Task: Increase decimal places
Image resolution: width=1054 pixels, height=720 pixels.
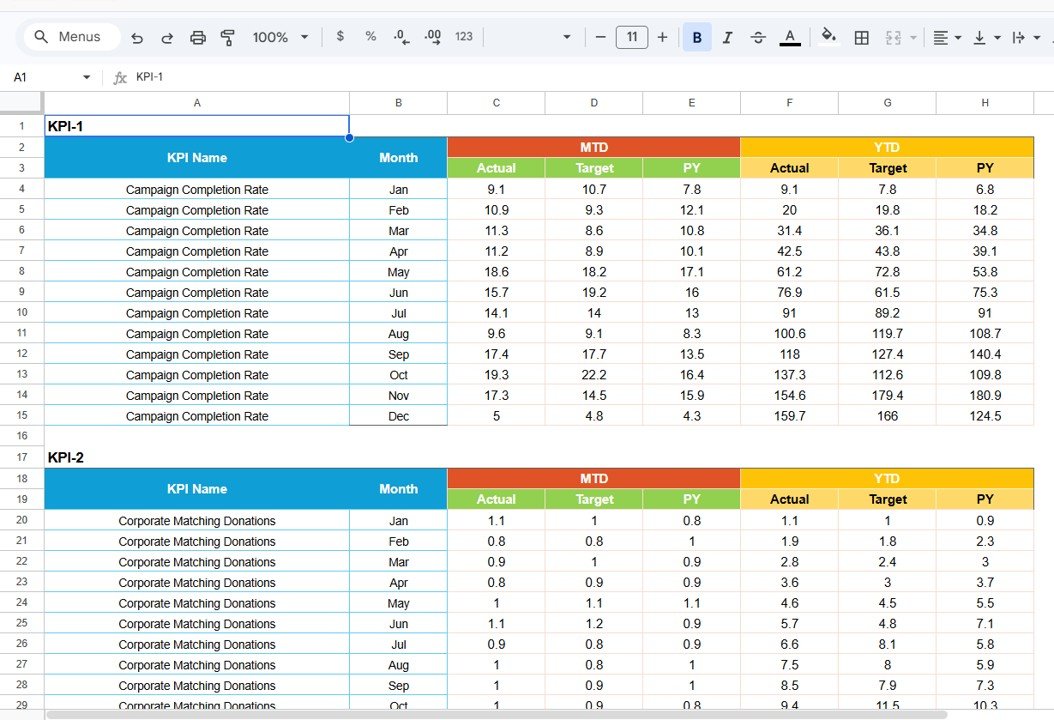Action: [432, 37]
